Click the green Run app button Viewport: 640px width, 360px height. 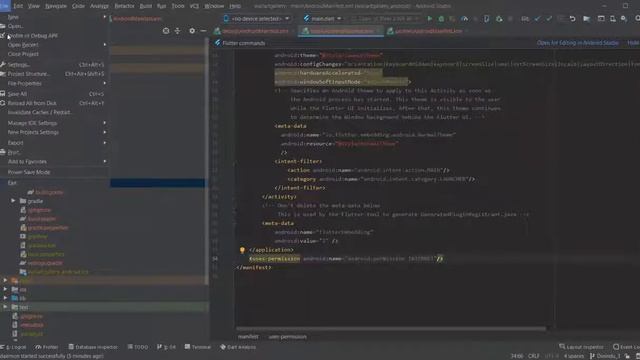(x=429, y=19)
